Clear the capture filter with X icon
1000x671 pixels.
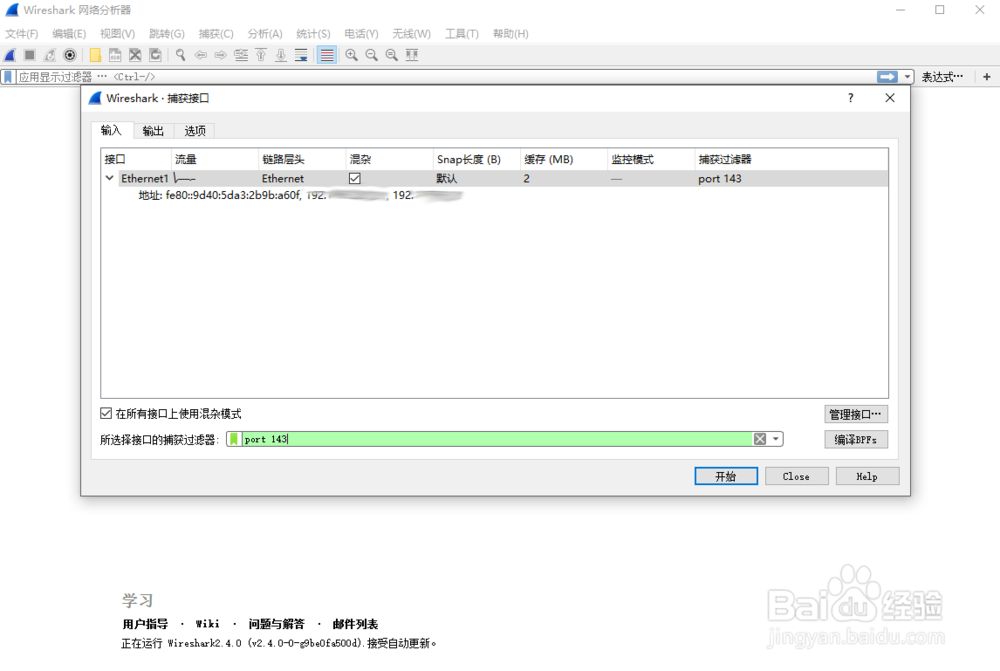760,439
